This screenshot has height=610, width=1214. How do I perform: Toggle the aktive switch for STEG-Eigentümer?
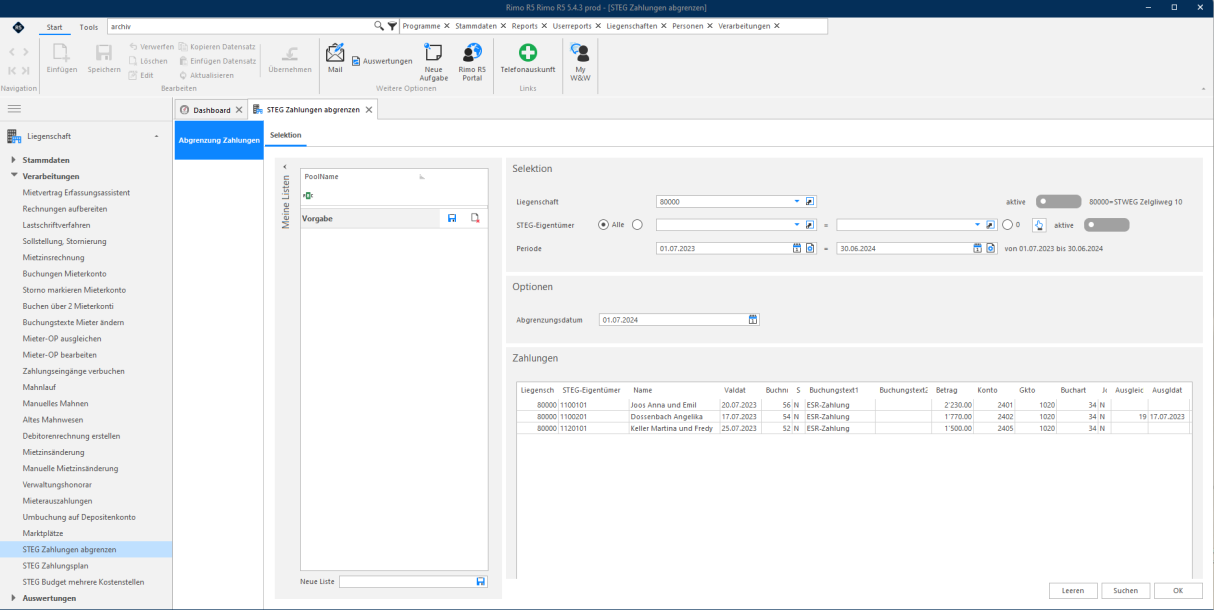click(1106, 225)
